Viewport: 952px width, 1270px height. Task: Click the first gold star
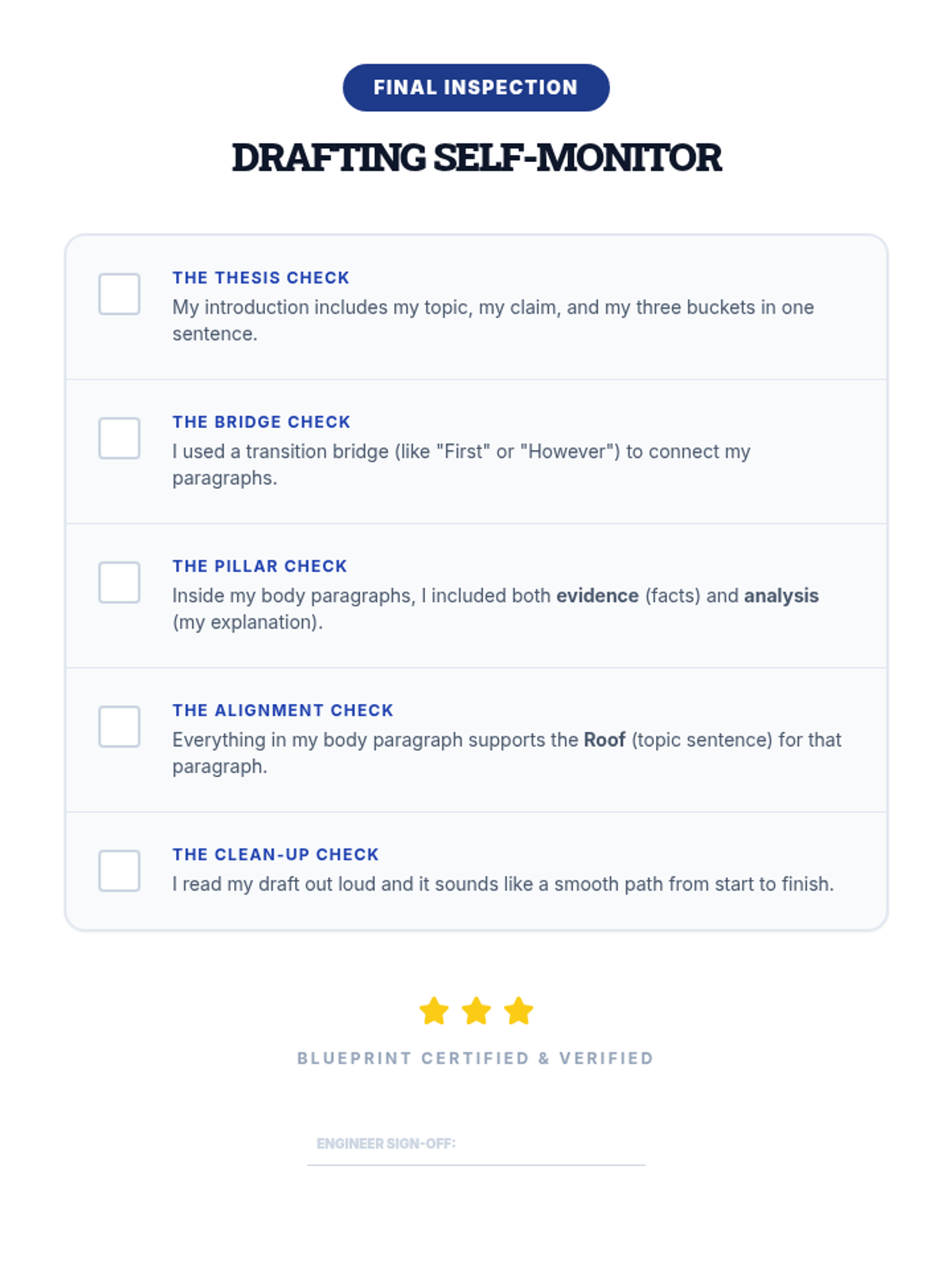tap(434, 1011)
